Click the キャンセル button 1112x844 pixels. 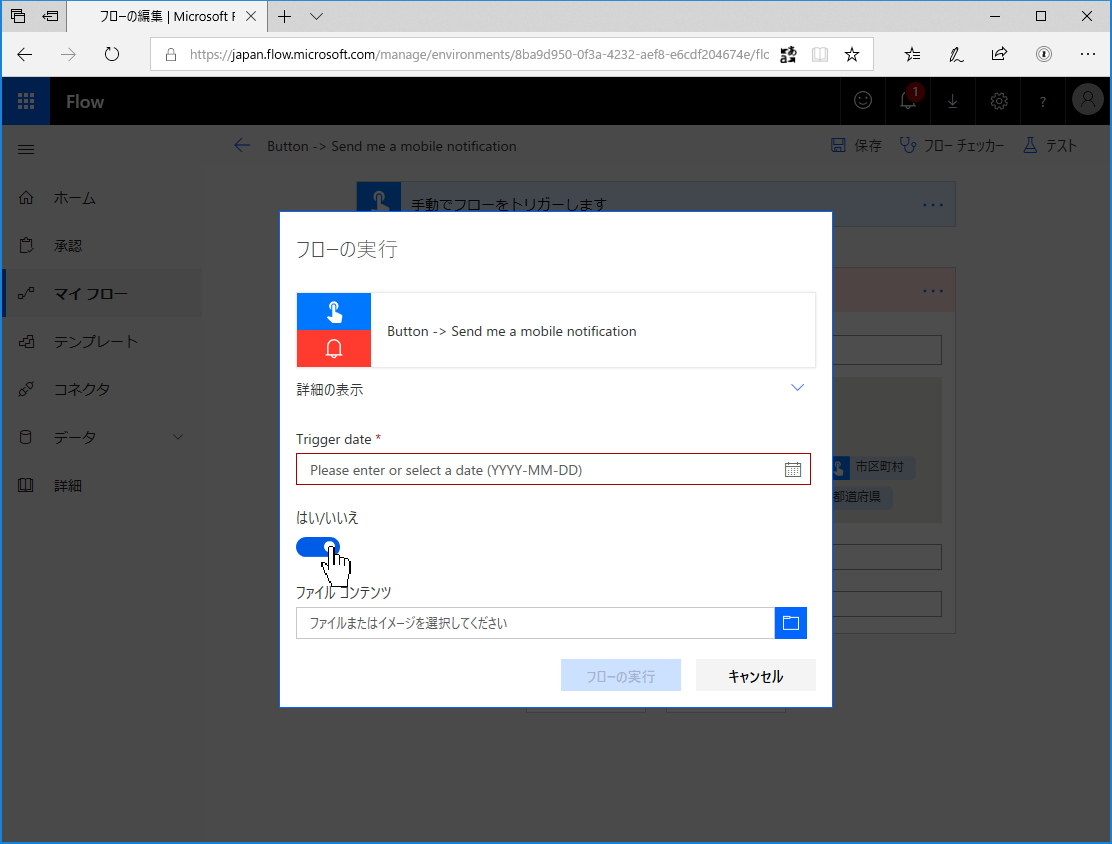tap(755, 676)
